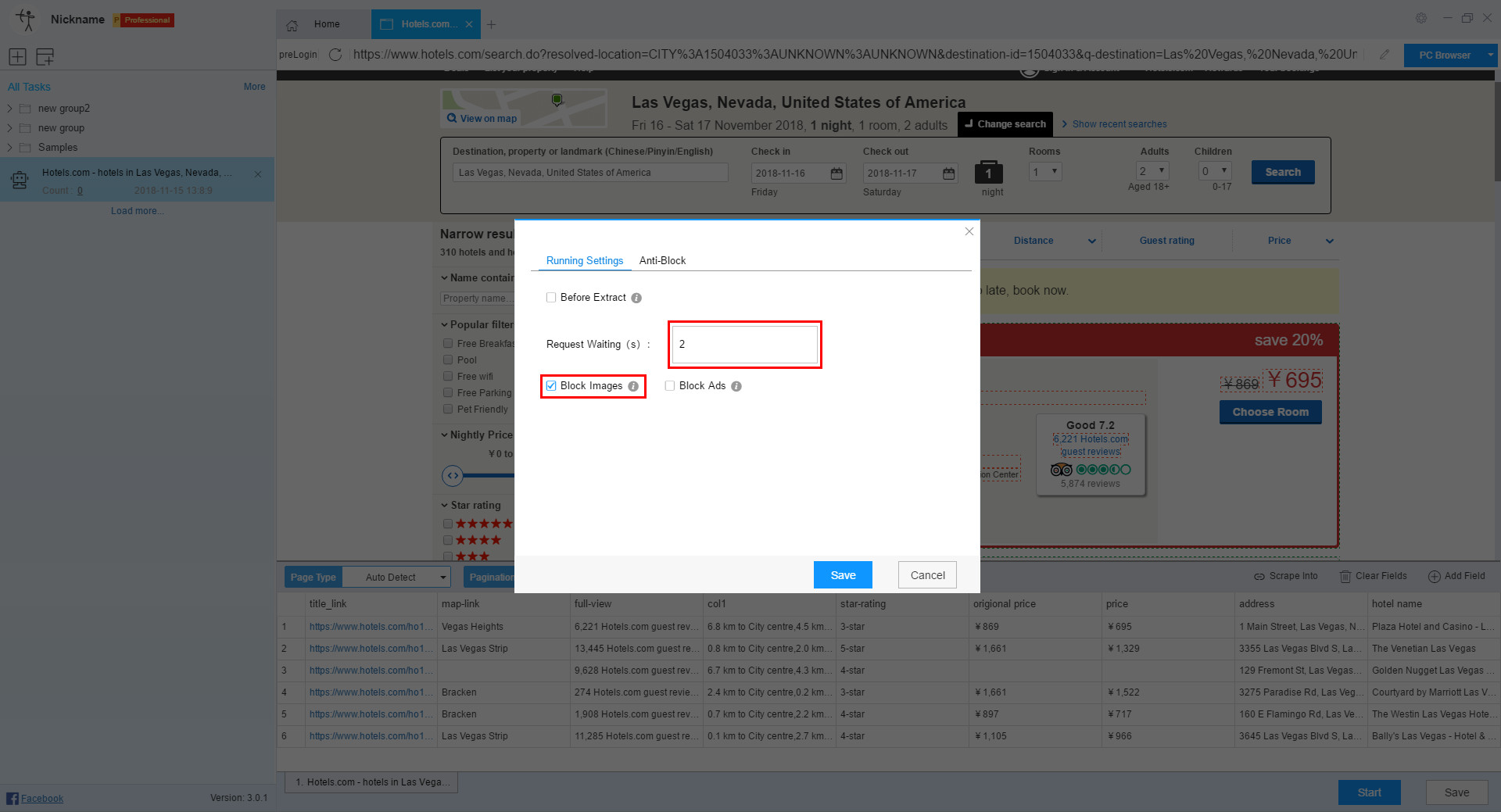Screen dimensions: 1501x812
Task: Switch to the Running Settings tab
Action: click(x=585, y=261)
